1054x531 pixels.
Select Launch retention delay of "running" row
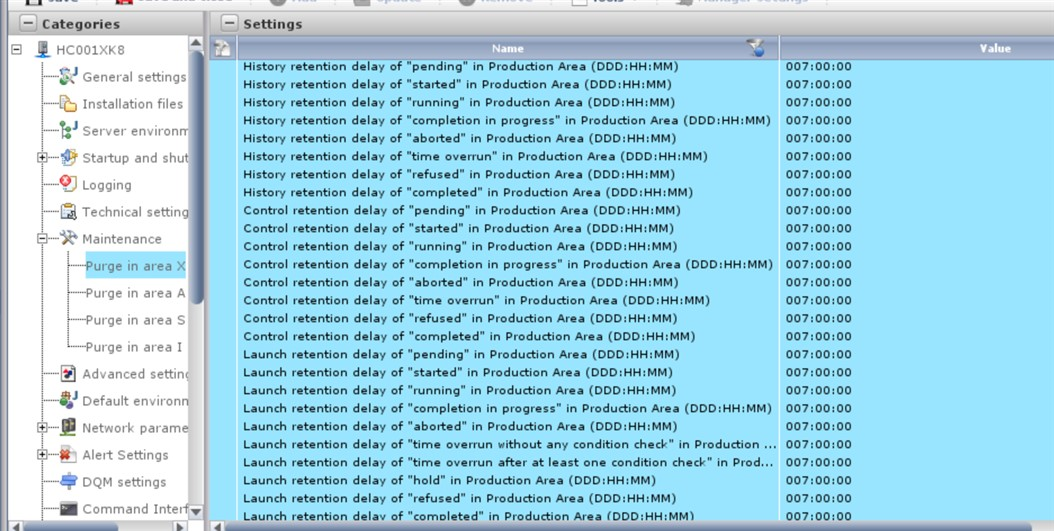(x=631, y=391)
